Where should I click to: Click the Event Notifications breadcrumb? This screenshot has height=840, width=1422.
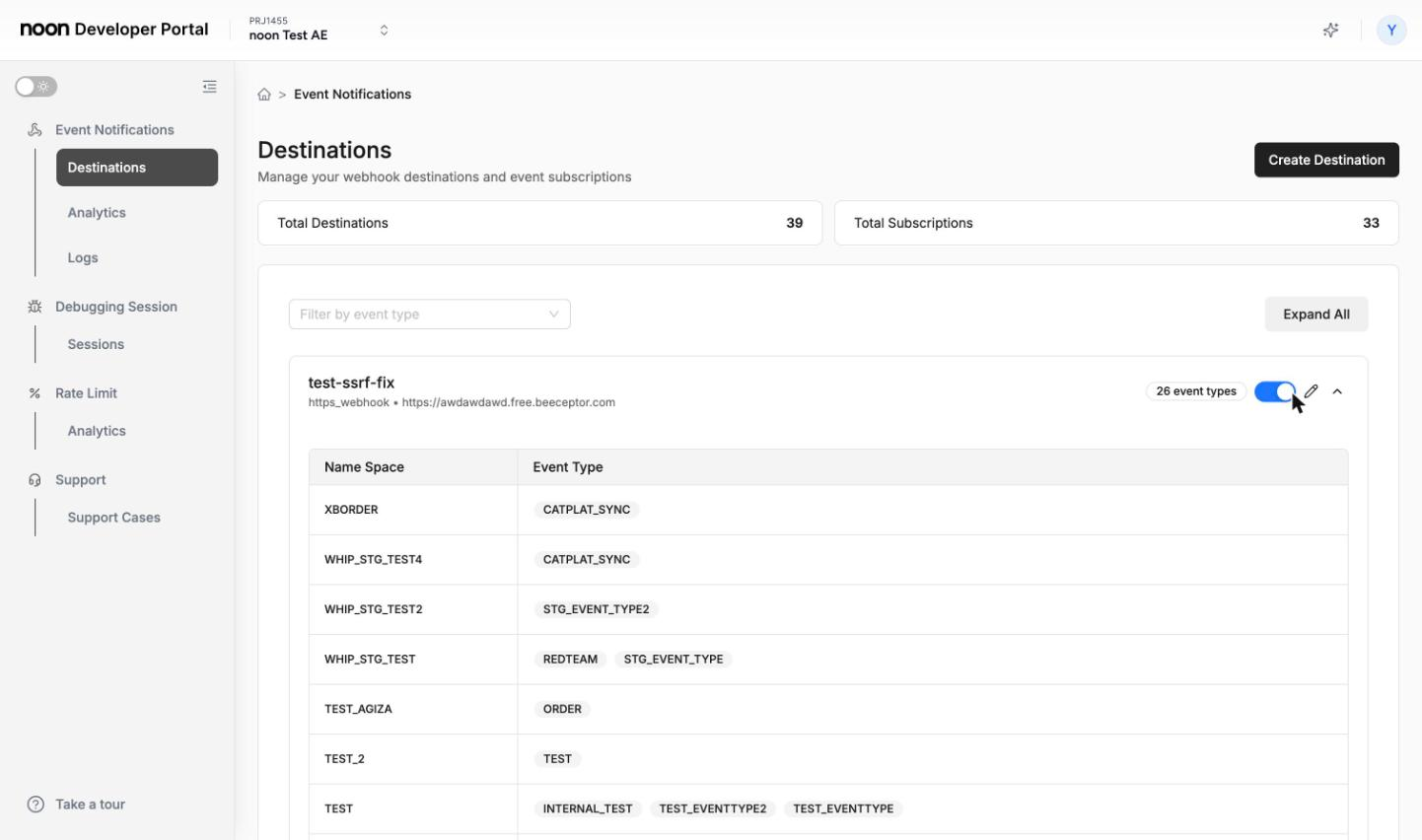pos(352,95)
